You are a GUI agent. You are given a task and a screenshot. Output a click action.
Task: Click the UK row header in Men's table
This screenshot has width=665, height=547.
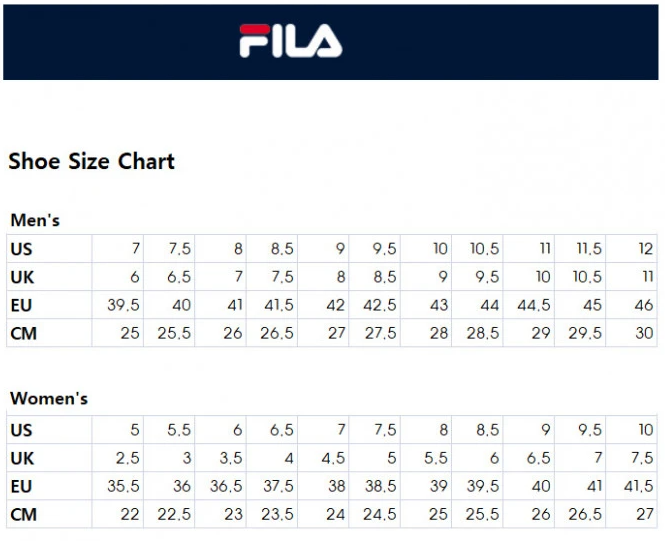coord(22,277)
